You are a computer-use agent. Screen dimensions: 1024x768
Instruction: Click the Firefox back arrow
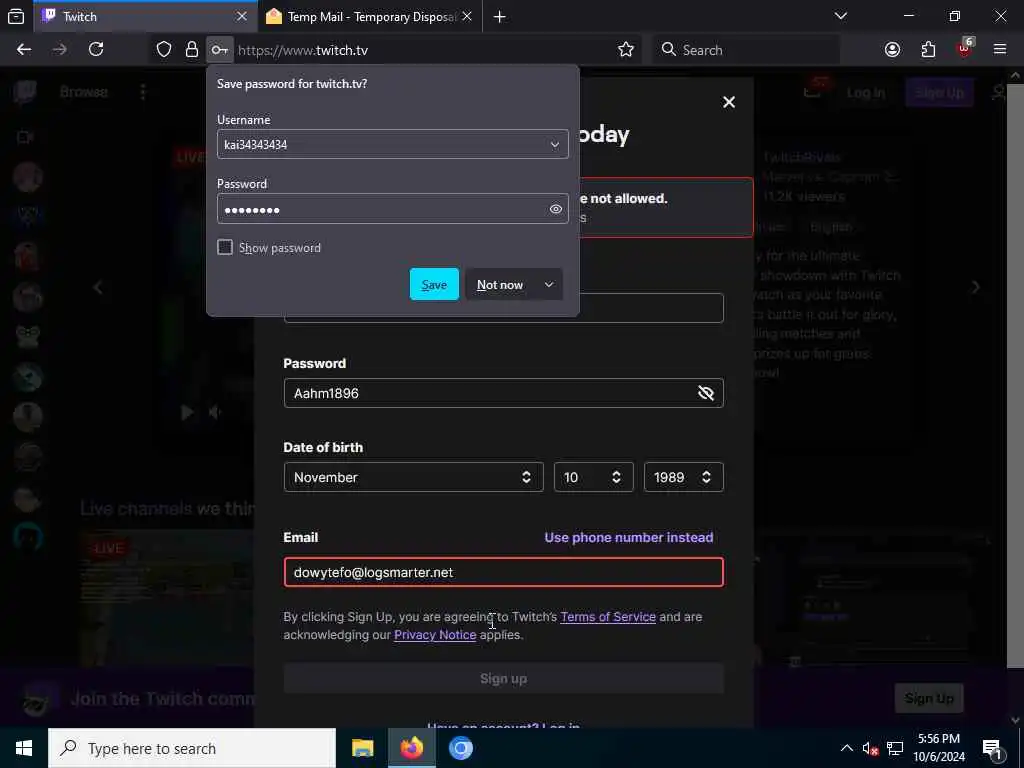pyautogui.click(x=24, y=50)
